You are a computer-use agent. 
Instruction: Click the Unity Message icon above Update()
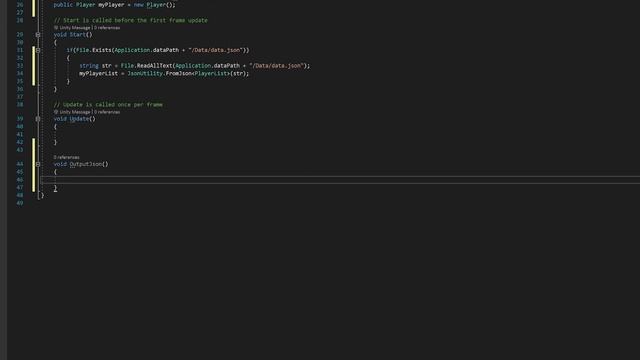point(56,112)
